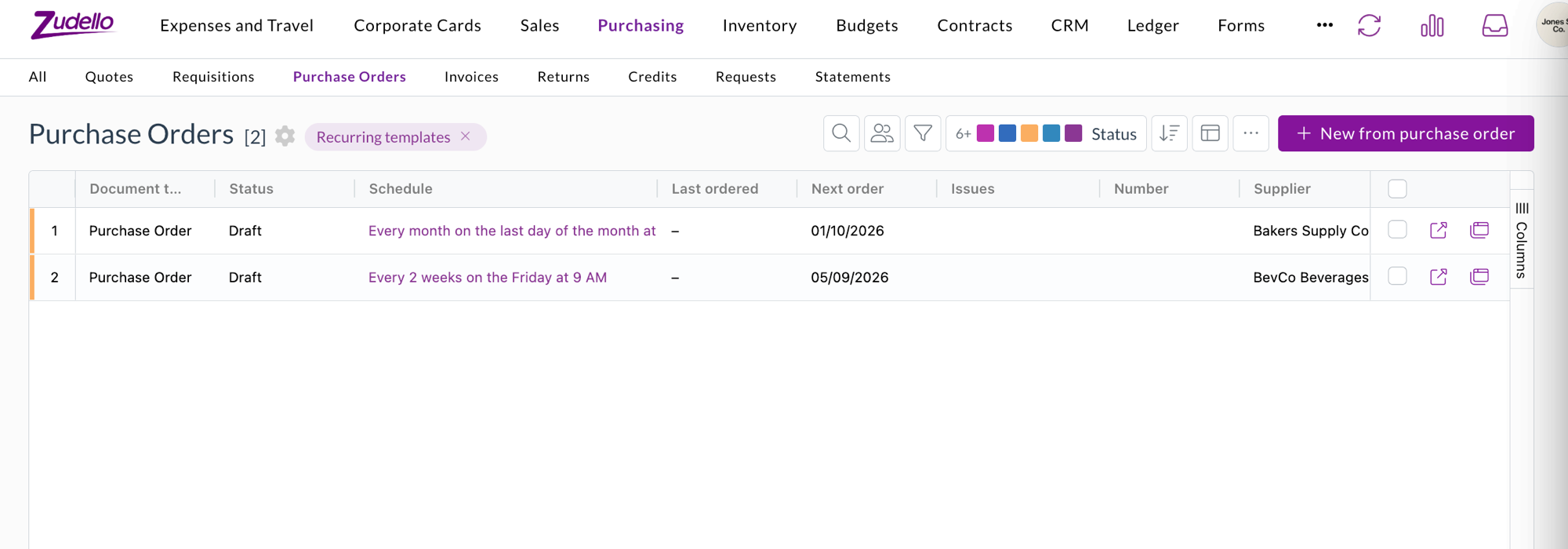1568x549 pixels.
Task: Open the Purchasing module
Action: tap(641, 25)
